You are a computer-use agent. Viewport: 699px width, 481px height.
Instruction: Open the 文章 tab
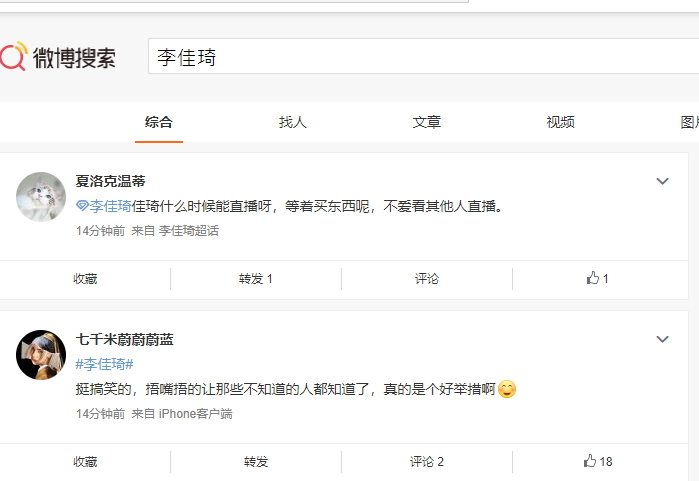tap(427, 122)
